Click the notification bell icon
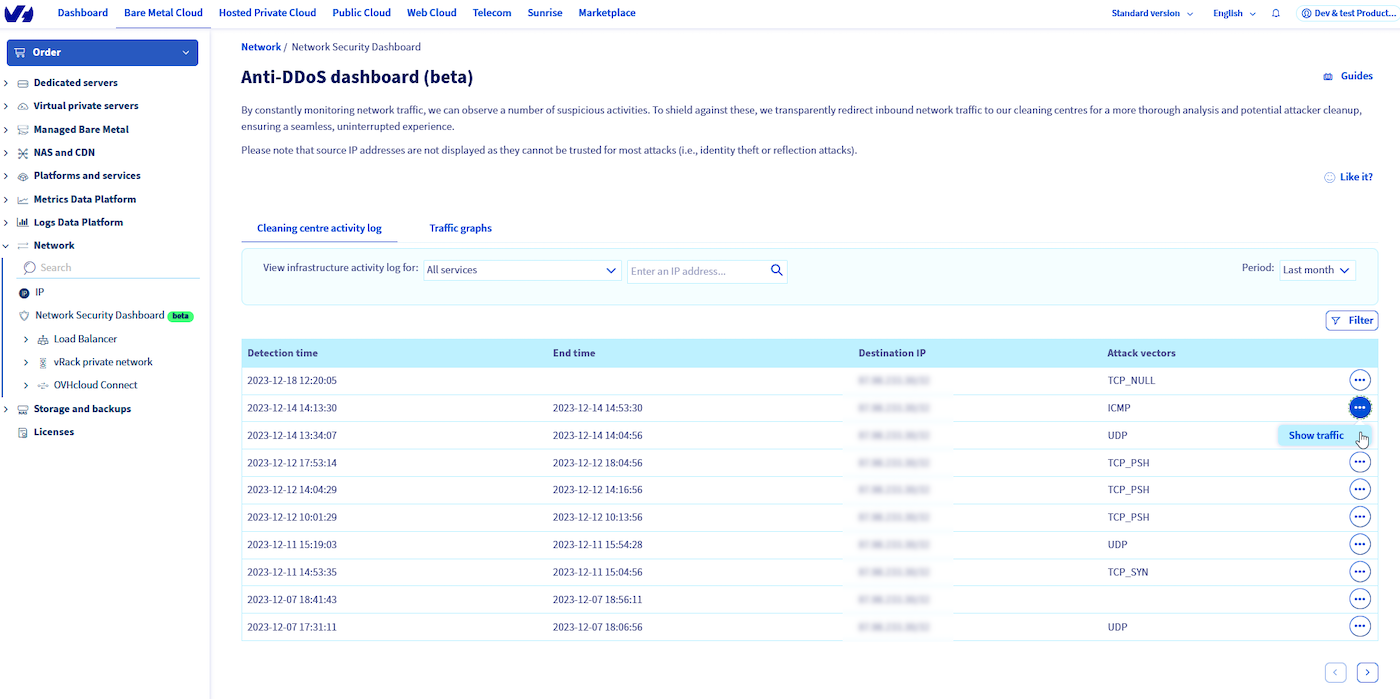 coord(1275,13)
